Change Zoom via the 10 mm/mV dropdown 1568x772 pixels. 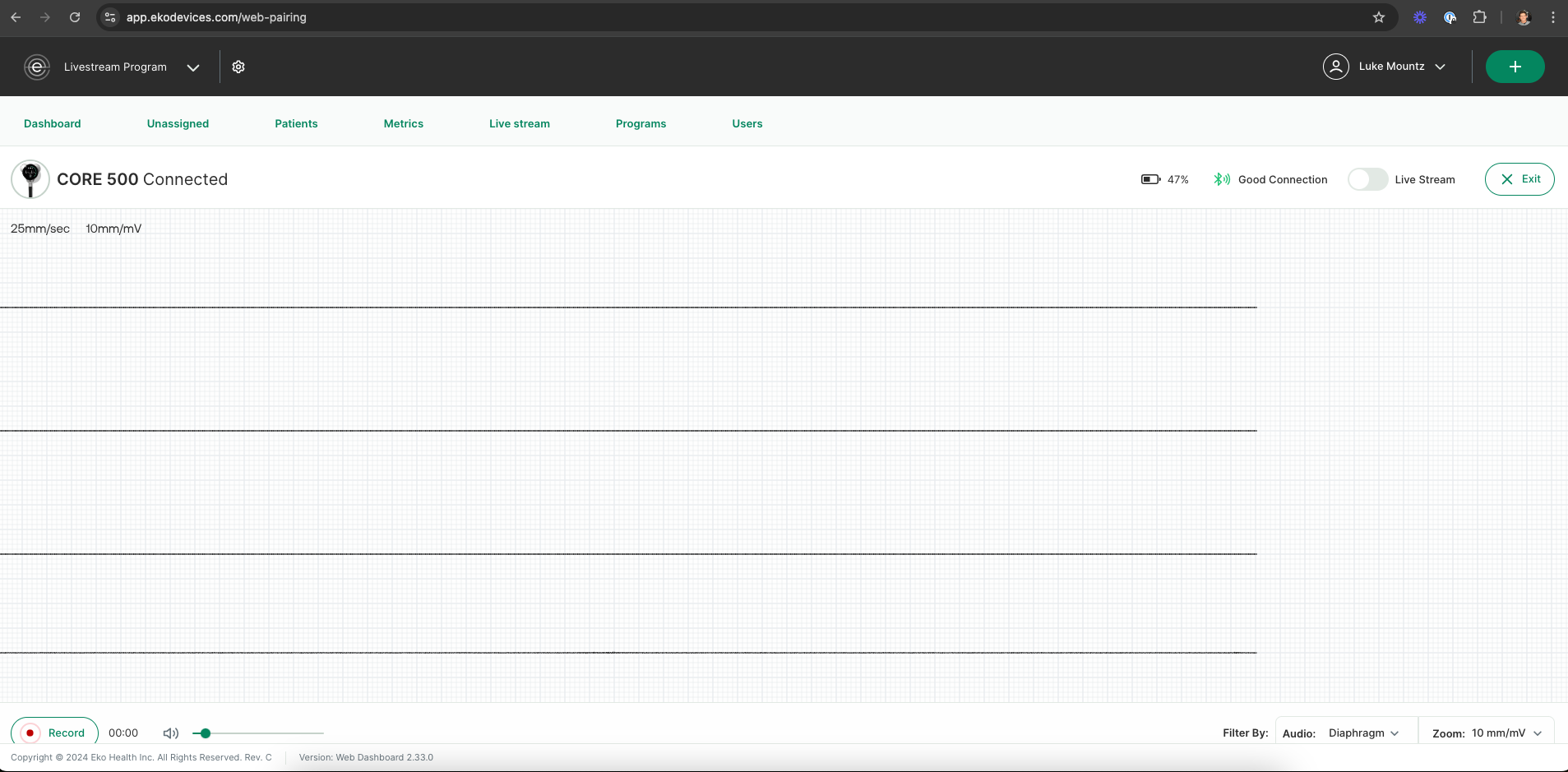(1503, 733)
